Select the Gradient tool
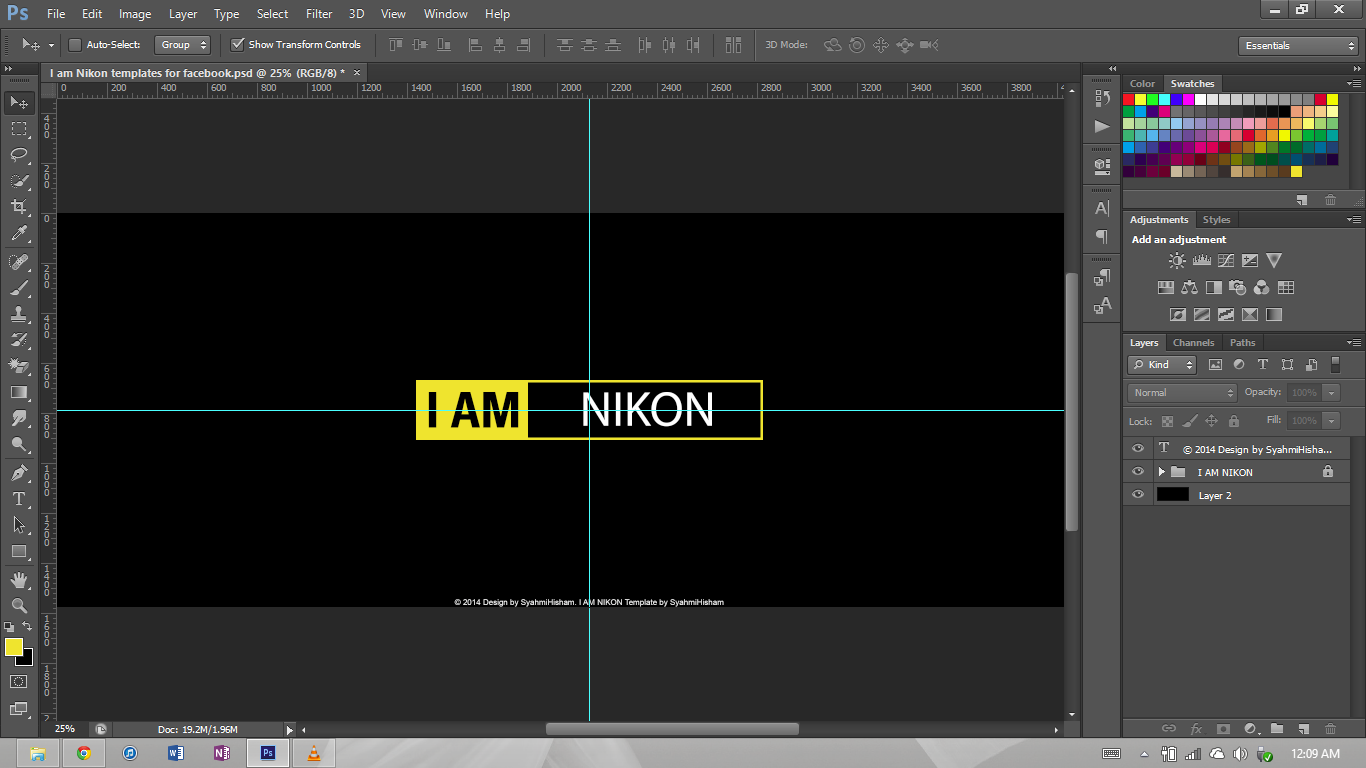Screen dimensions: 1366x768 (19, 392)
